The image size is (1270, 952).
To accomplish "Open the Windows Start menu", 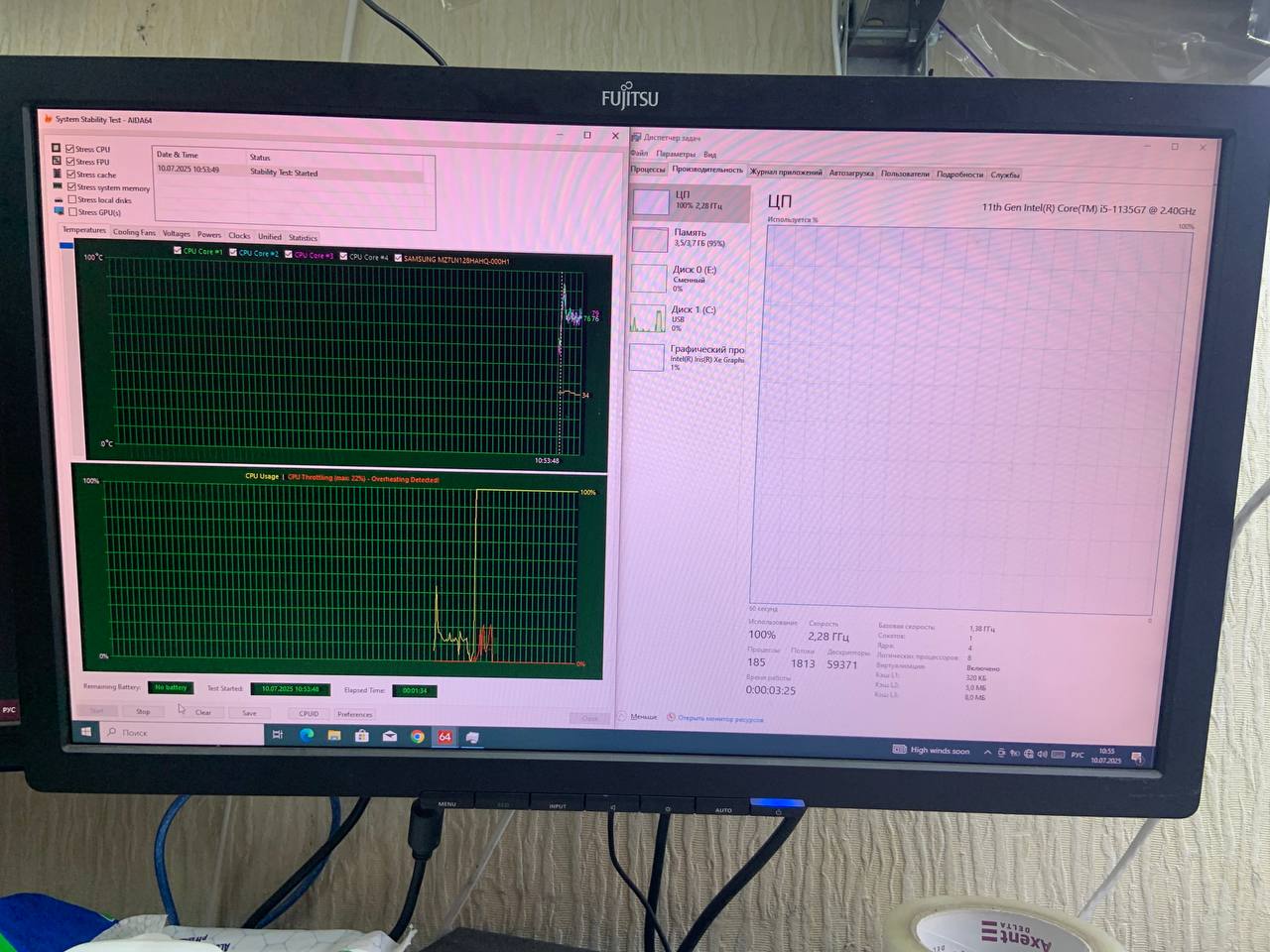I will [x=86, y=732].
